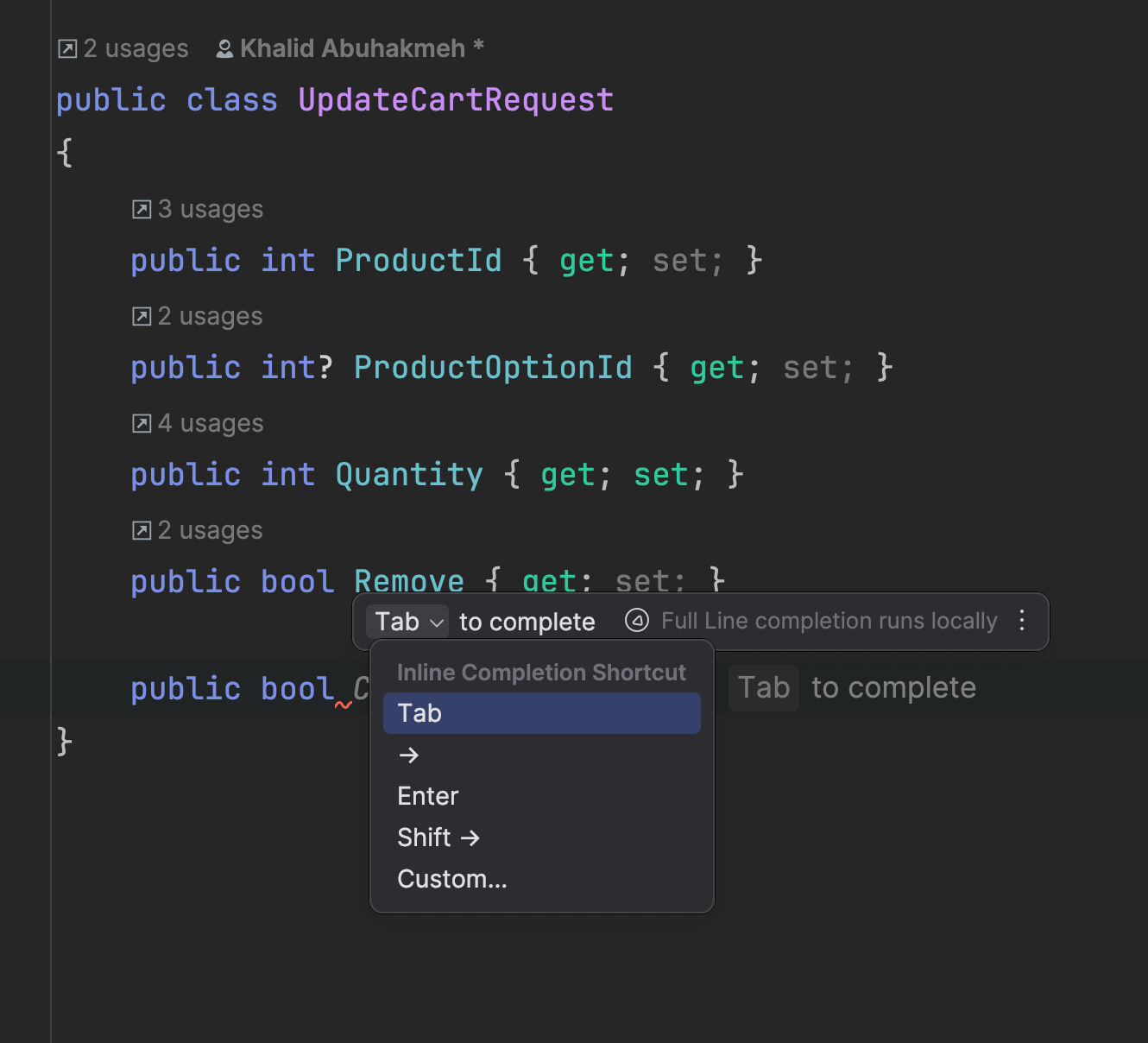Click the get accessor on the ProductId line
Image resolution: width=1148 pixels, height=1043 pixels.
pos(587,262)
